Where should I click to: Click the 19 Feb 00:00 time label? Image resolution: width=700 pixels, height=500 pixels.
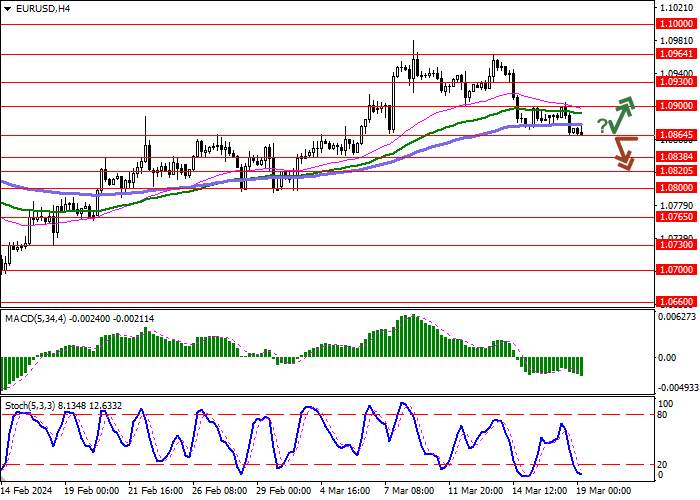[92, 491]
